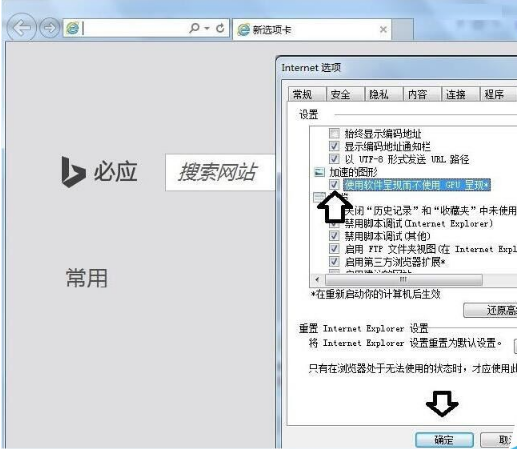Viewport: 517px width, 449px height.
Task: Click the 禁用脚本调试(Internet Explorer) label
Action: (x=419, y=223)
